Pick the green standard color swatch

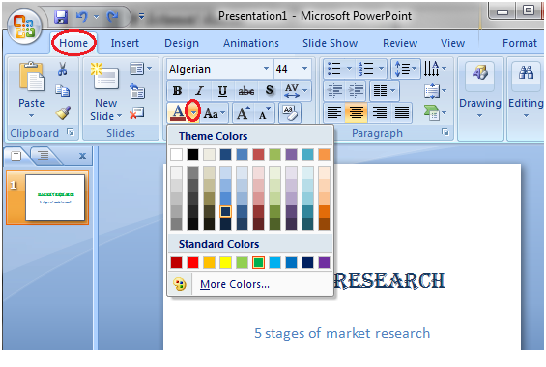258,263
